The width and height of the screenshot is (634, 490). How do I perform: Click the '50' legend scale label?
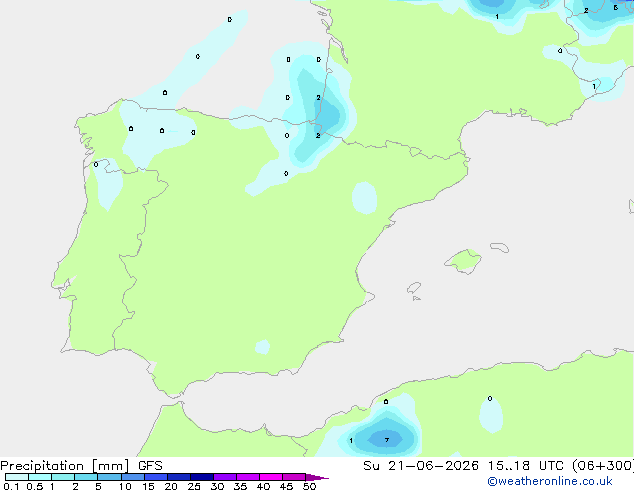coord(309,486)
